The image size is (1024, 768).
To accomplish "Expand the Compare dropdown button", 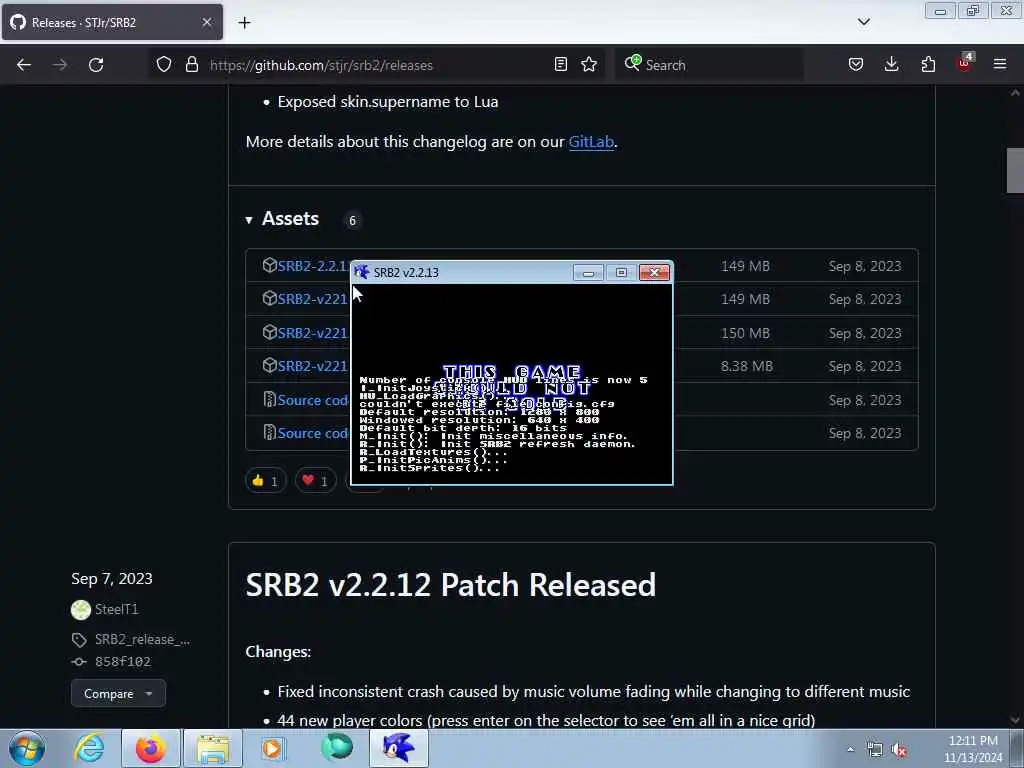I will [118, 694].
